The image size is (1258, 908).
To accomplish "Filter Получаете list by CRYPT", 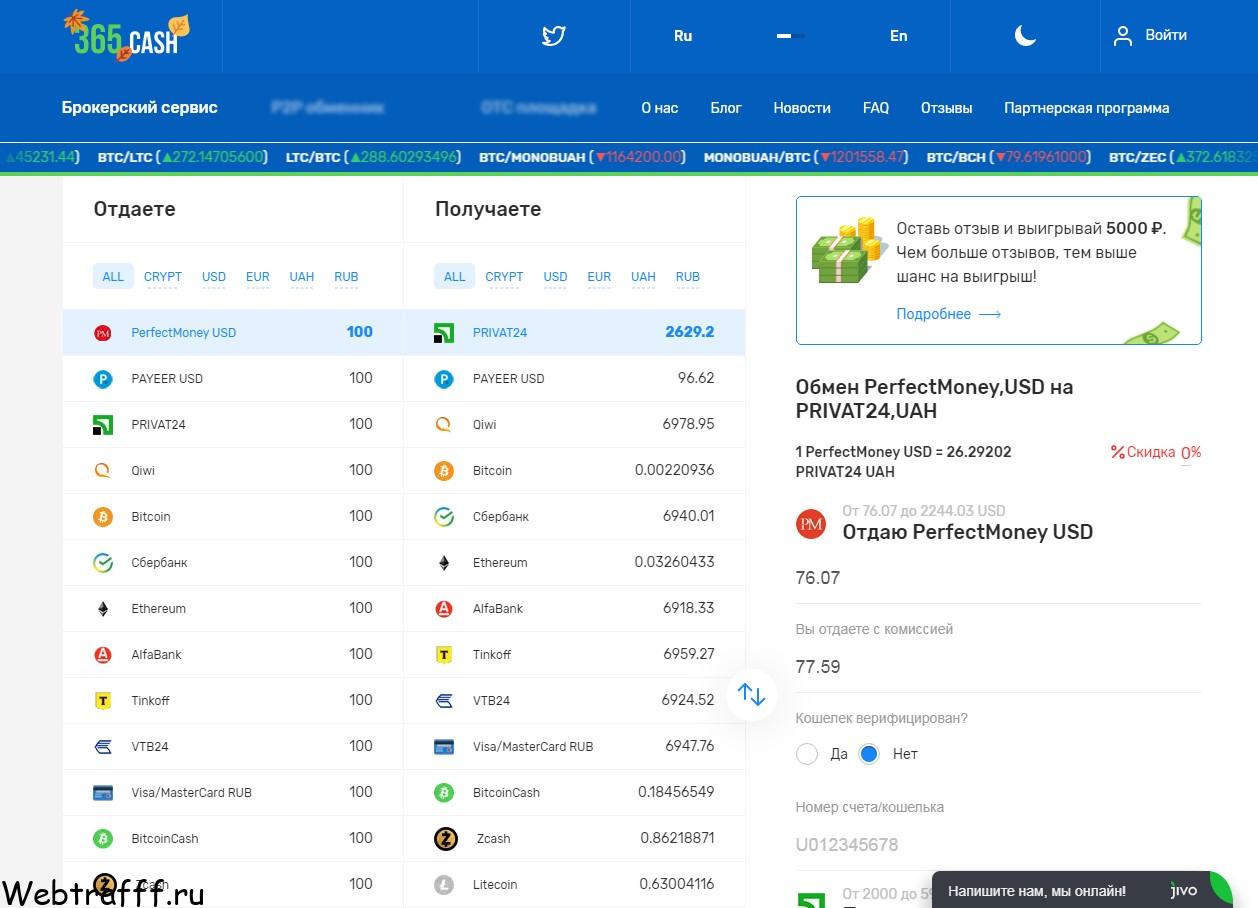I will coord(504,277).
